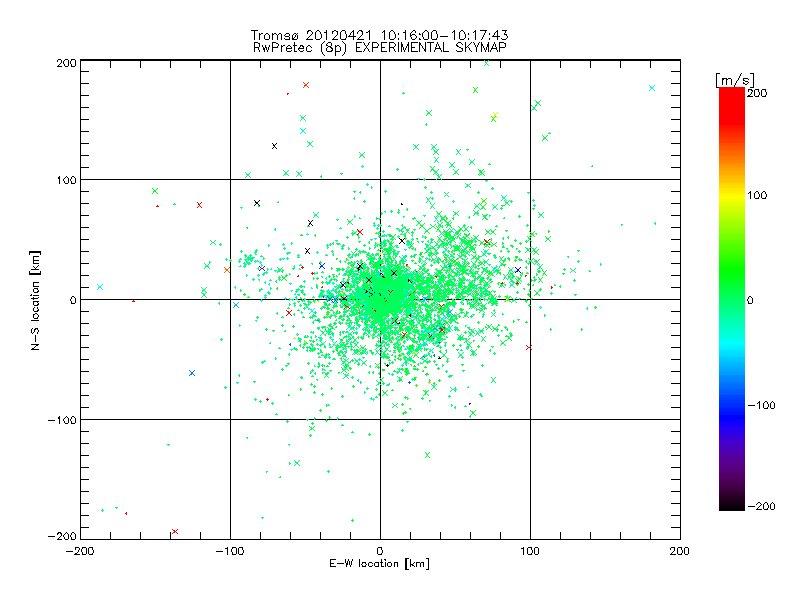
Task: Click the y-axis tick label '200'
Action: (x=66, y=63)
